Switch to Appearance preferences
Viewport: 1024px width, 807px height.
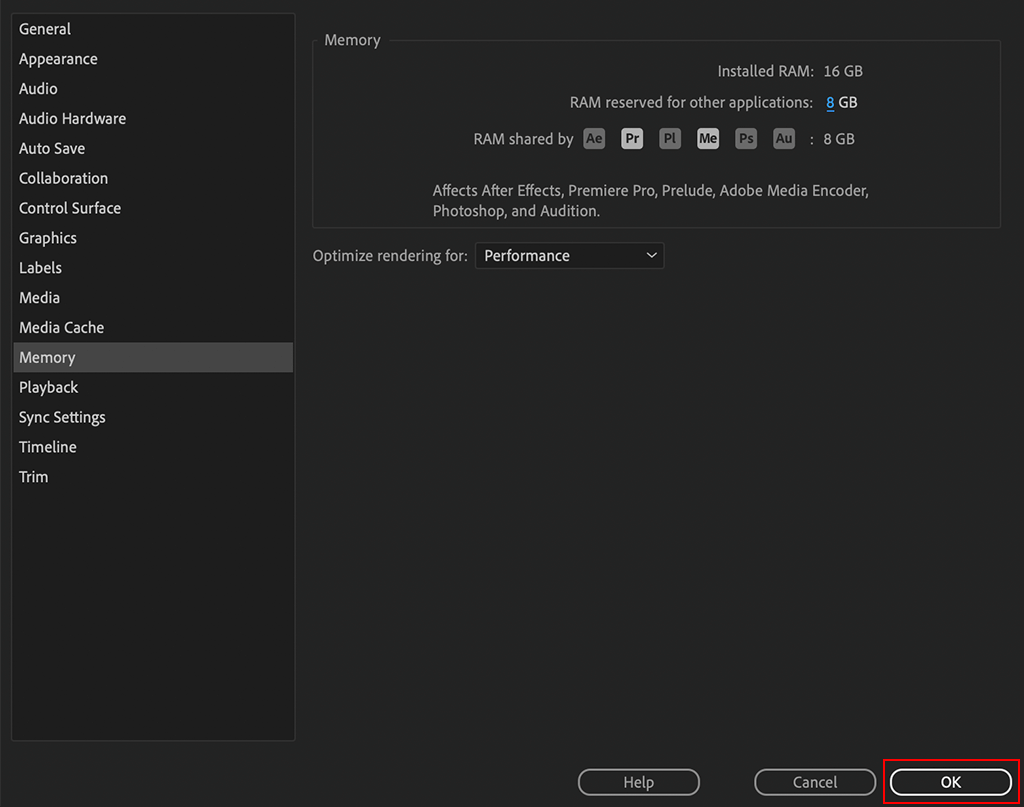click(153, 59)
